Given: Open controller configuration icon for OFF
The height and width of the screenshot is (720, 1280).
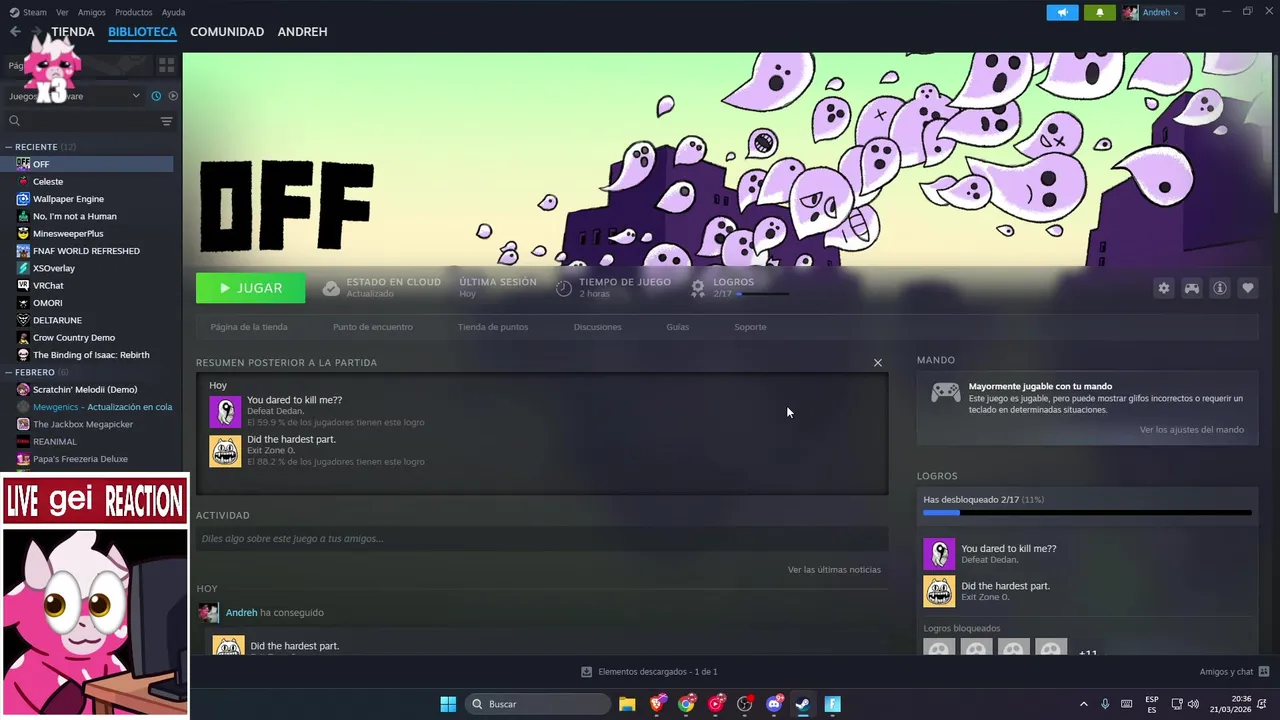Looking at the screenshot, I should (1192, 288).
